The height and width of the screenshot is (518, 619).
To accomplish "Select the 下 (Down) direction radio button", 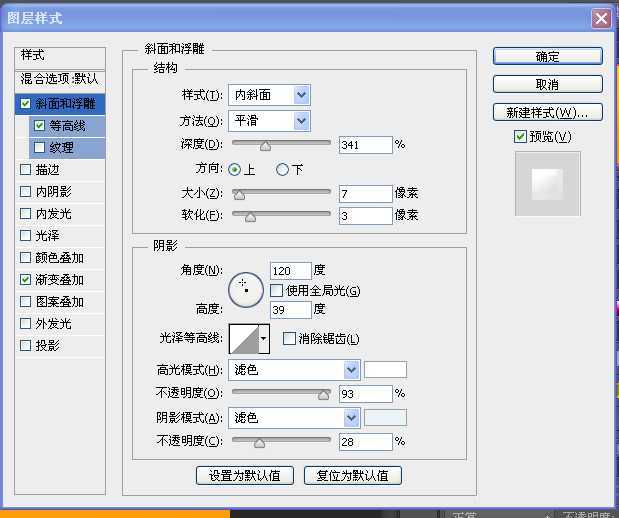I will click(x=282, y=170).
